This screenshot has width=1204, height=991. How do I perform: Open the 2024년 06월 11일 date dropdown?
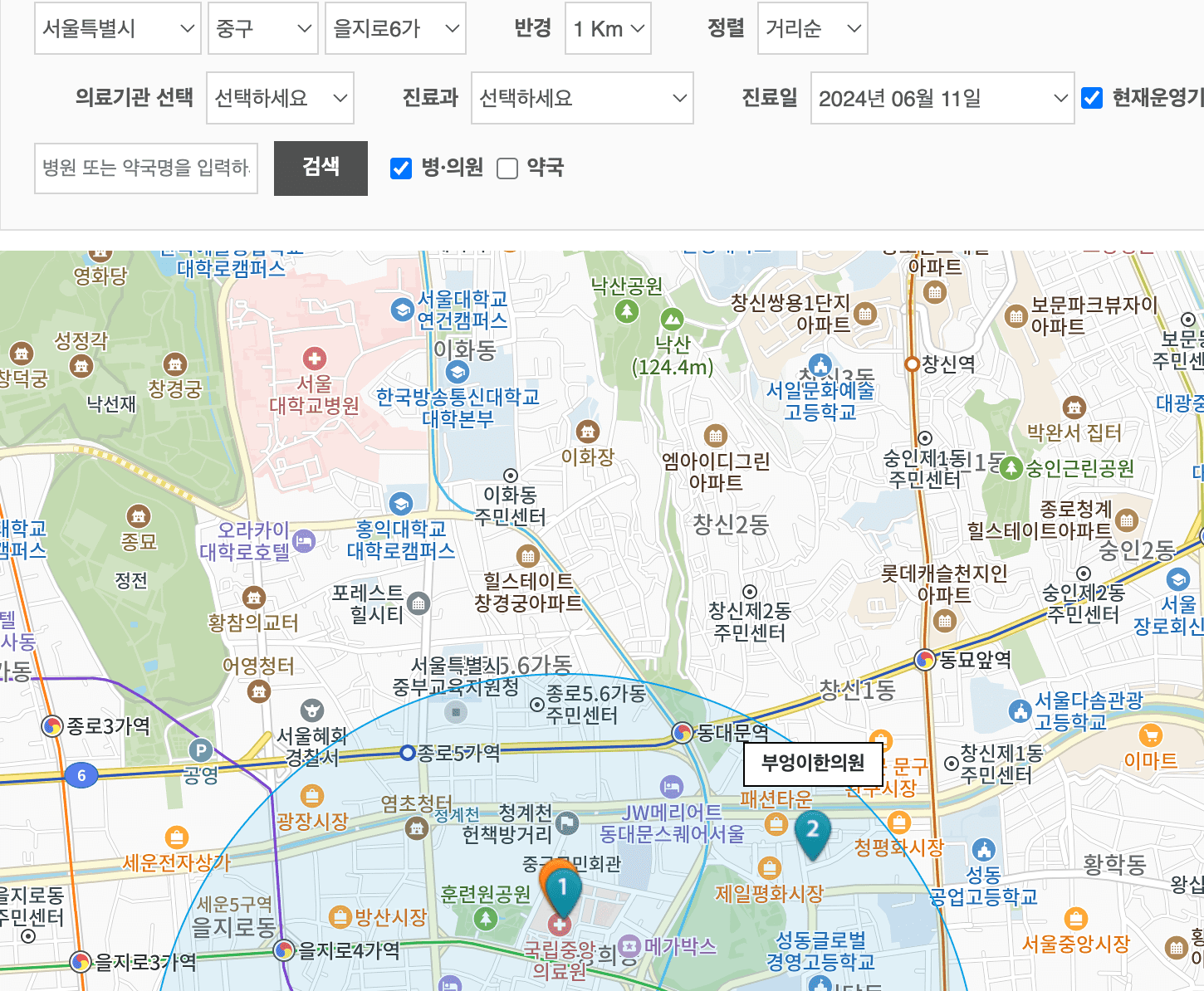(x=942, y=98)
